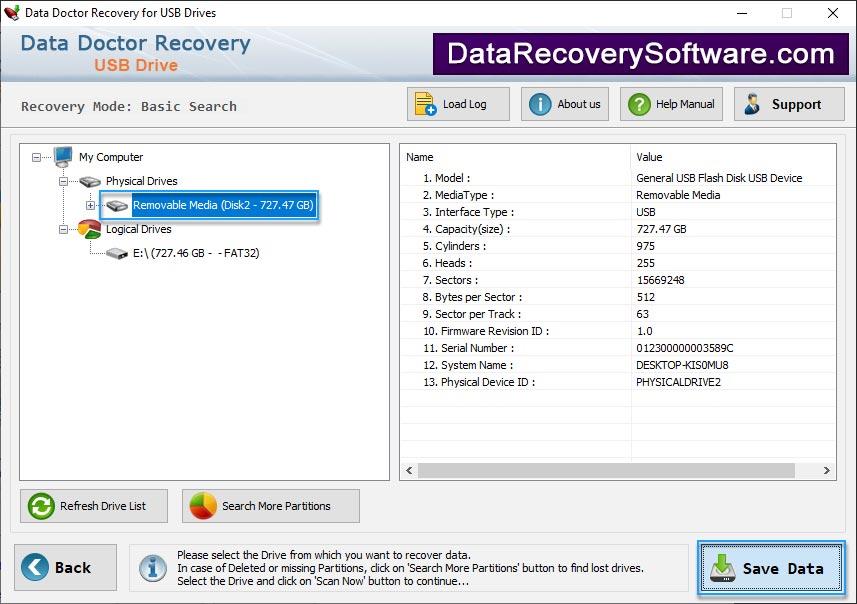Select the '12. System Name :' row

click(x=618, y=365)
